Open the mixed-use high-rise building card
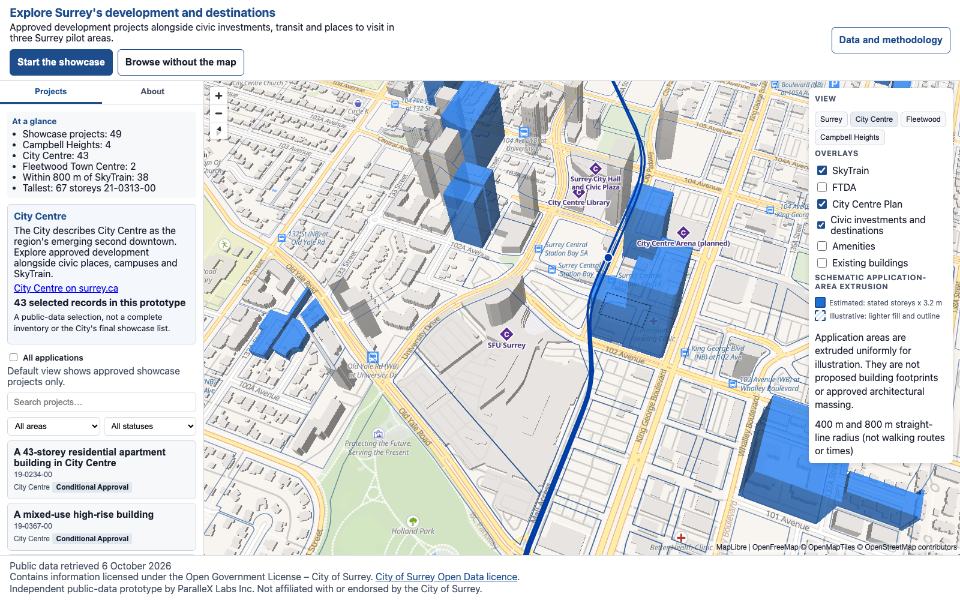The height and width of the screenshot is (600, 960). pyautogui.click(x=102, y=527)
